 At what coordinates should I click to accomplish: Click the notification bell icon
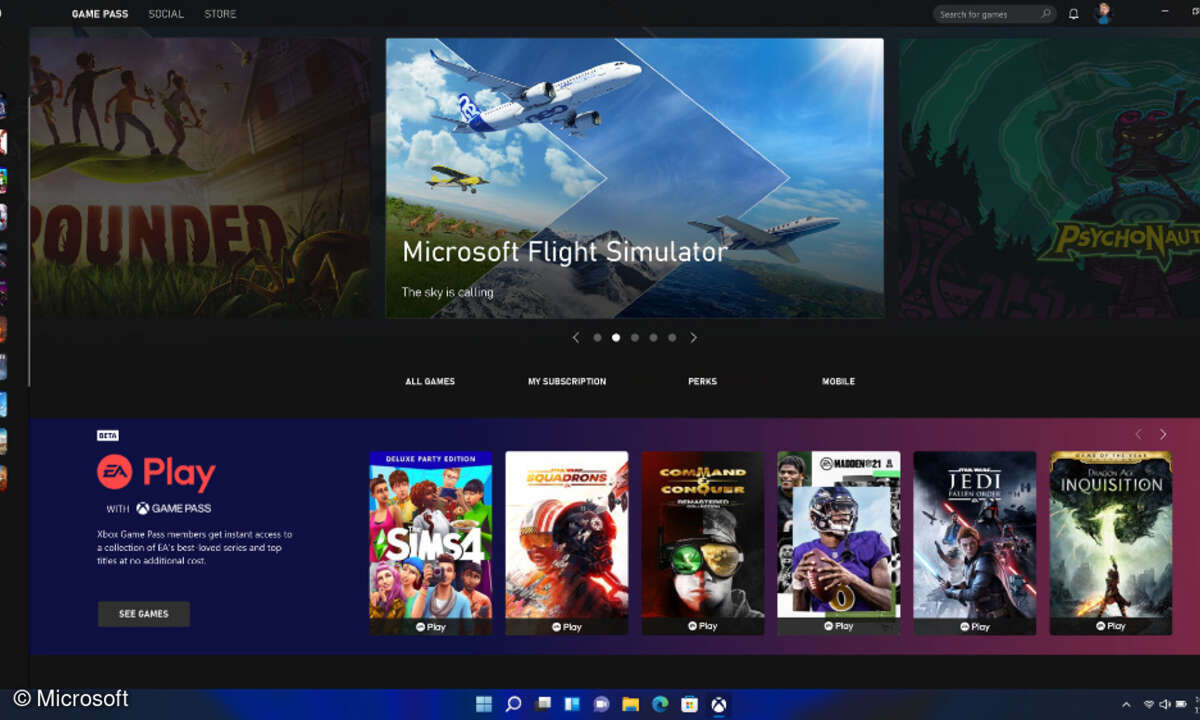pos(1074,14)
